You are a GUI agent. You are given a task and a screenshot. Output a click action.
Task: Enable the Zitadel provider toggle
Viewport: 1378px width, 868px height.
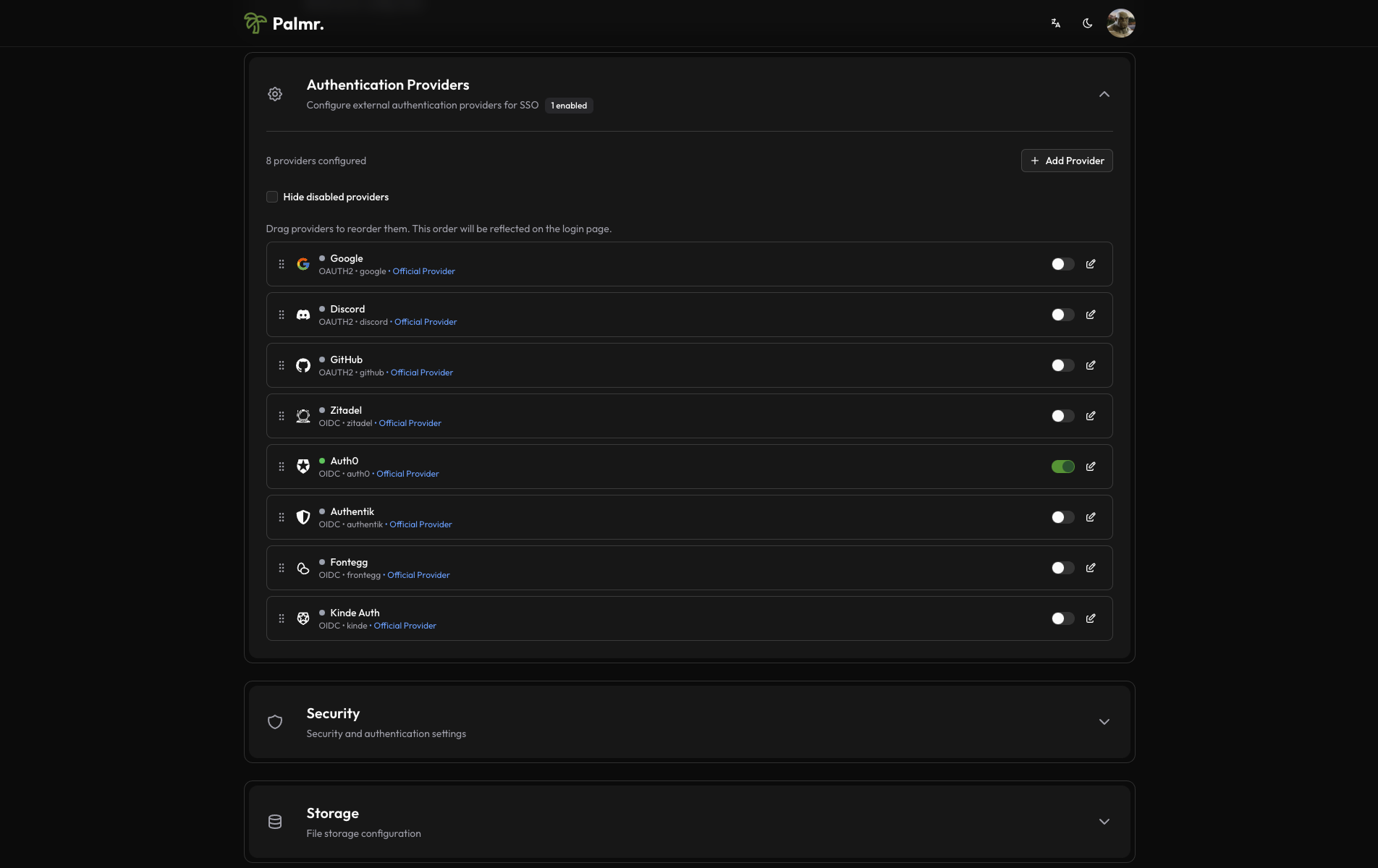click(x=1063, y=416)
